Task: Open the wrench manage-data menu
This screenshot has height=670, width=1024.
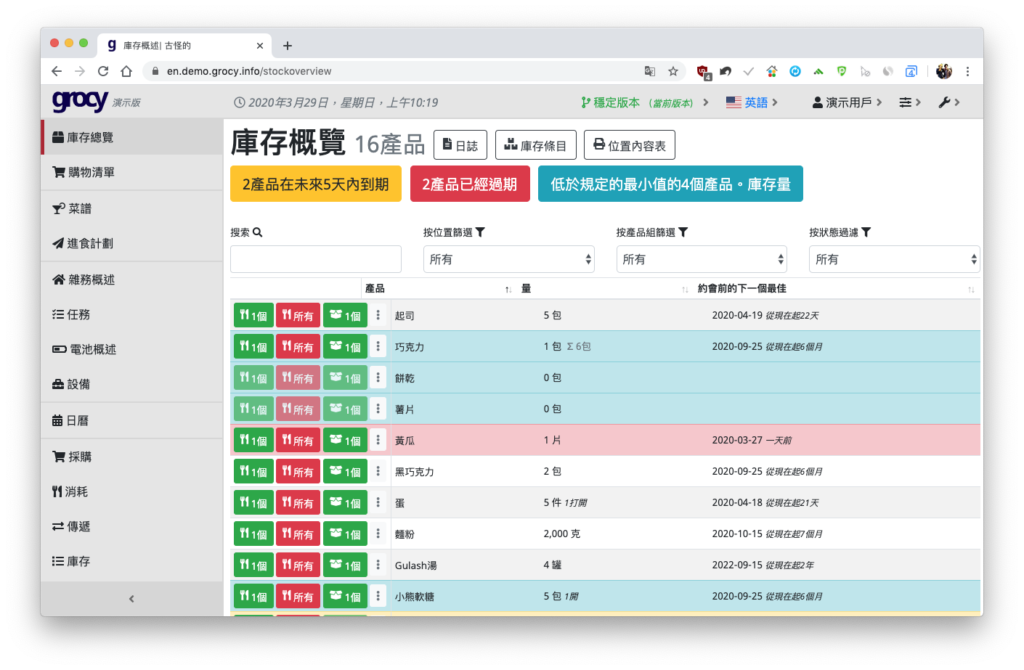Action: [x=949, y=103]
